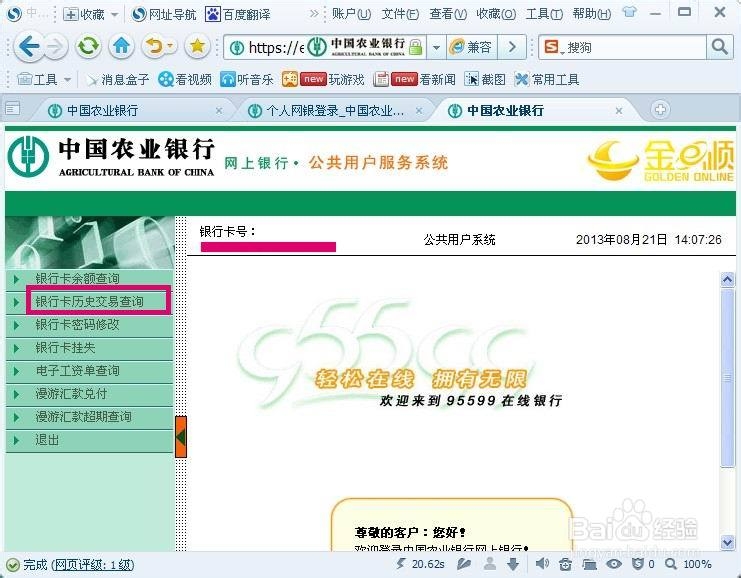Click the scrollbar up arrow
Screen dimensions: 741x578
[x=727, y=279]
